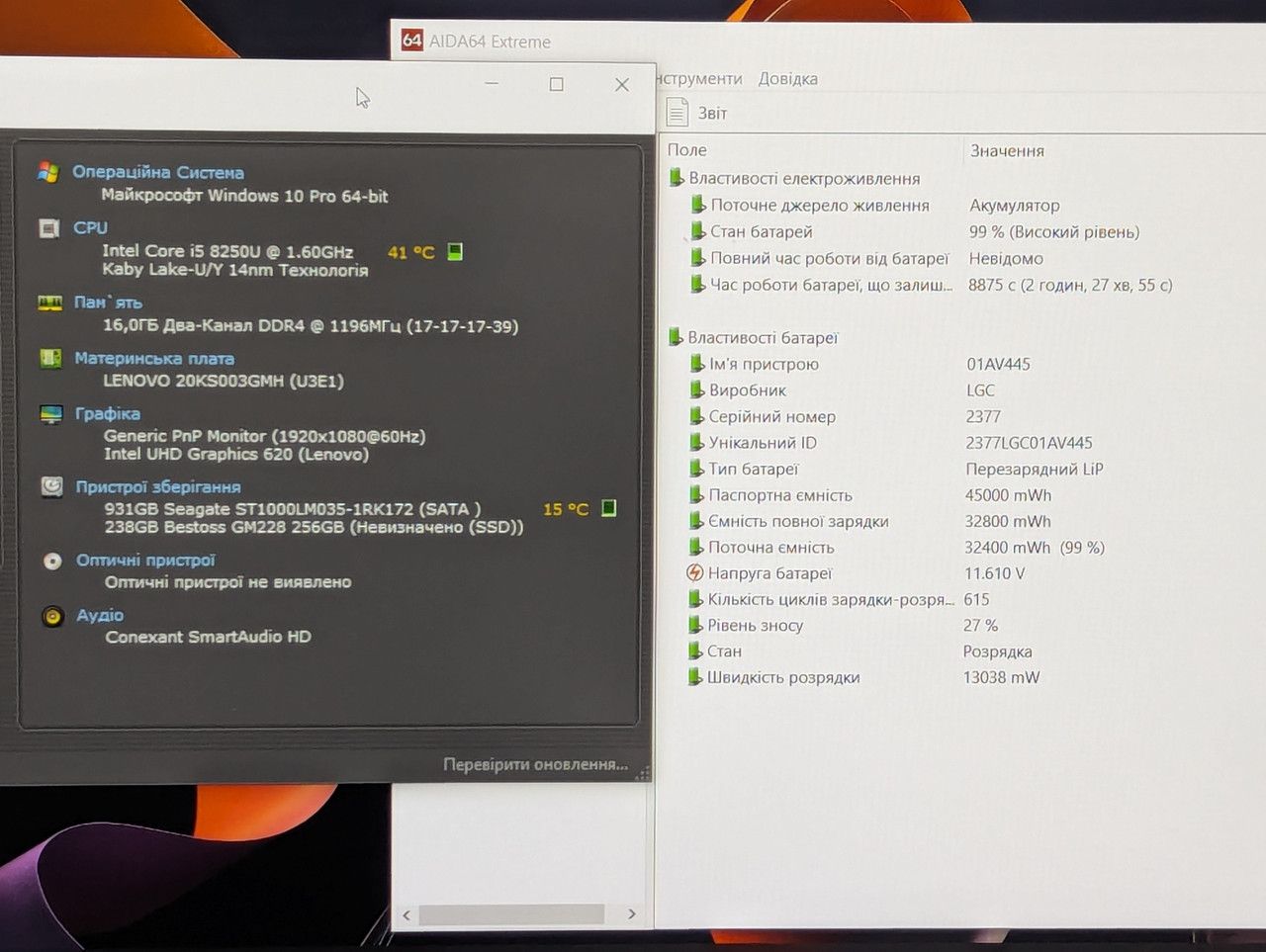Click the Аудіо speaker icon
This screenshot has width=1266, height=952.
53,616
